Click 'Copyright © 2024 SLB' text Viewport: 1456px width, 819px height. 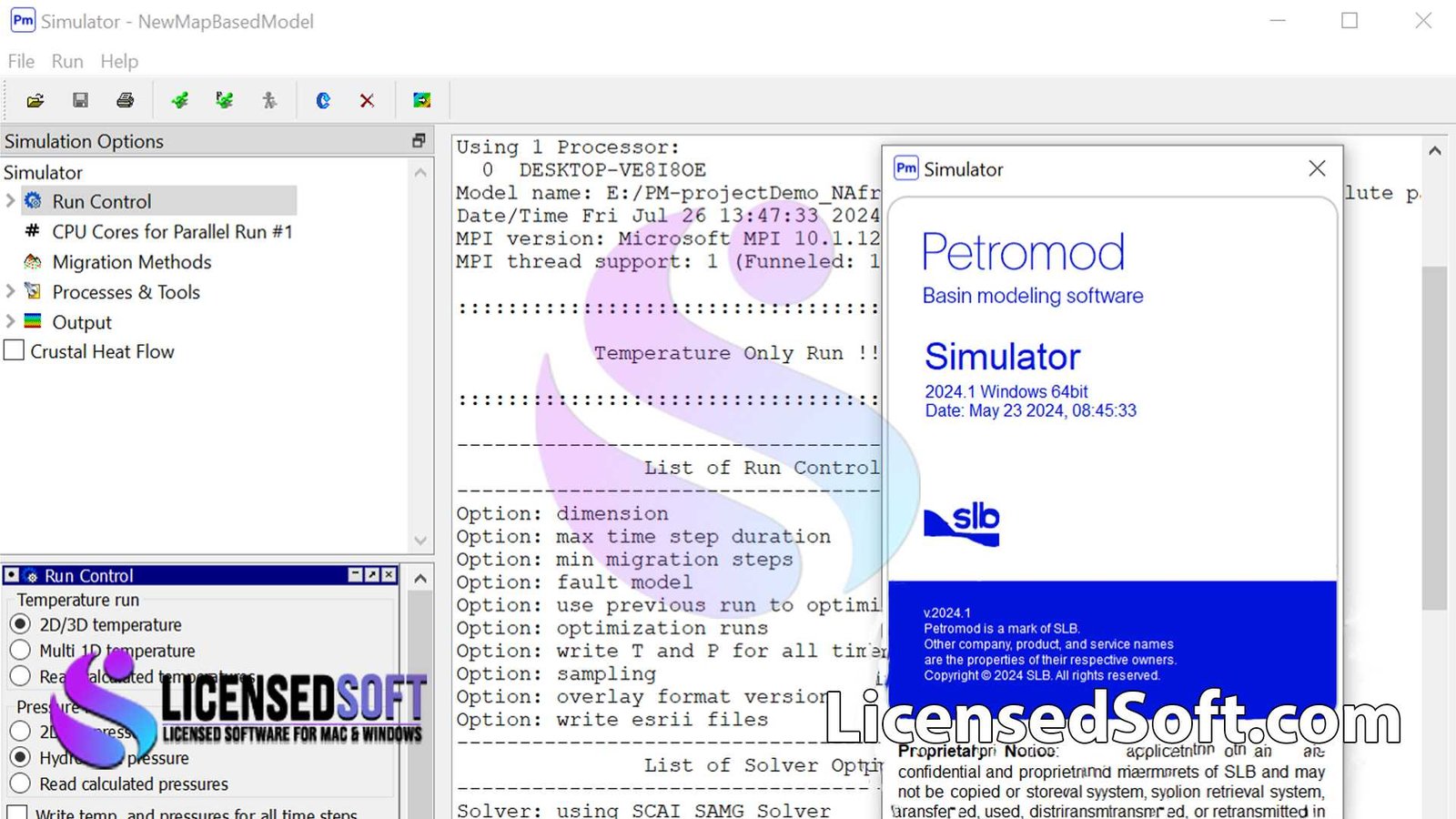(1042, 675)
